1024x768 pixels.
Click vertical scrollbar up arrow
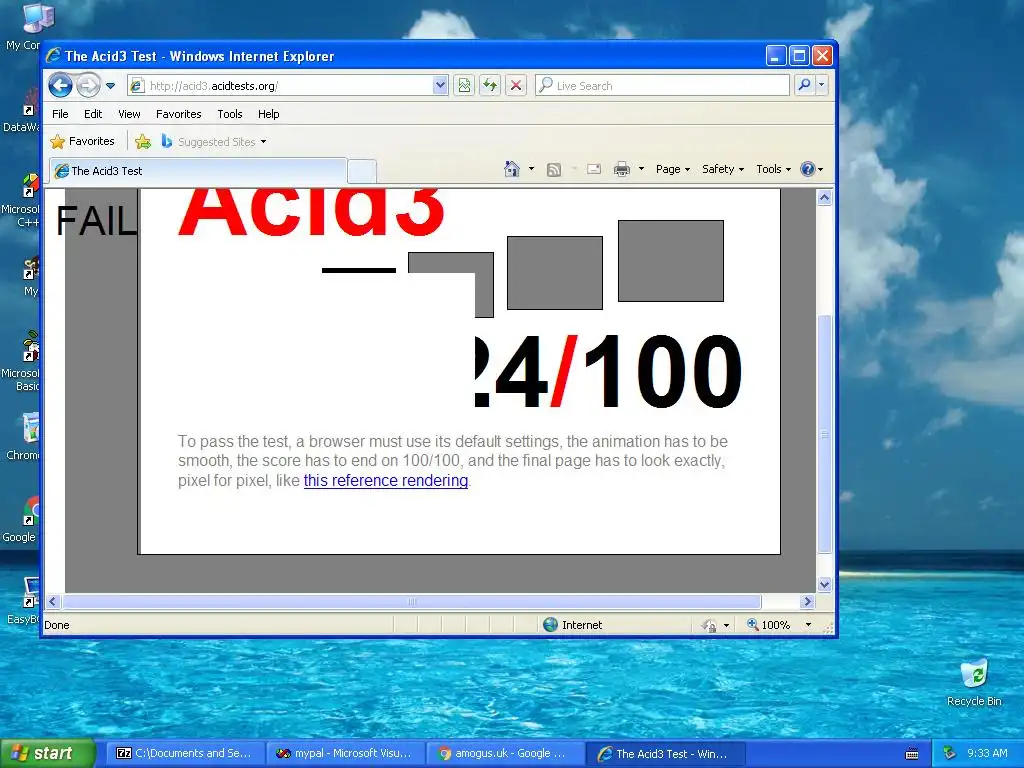824,197
